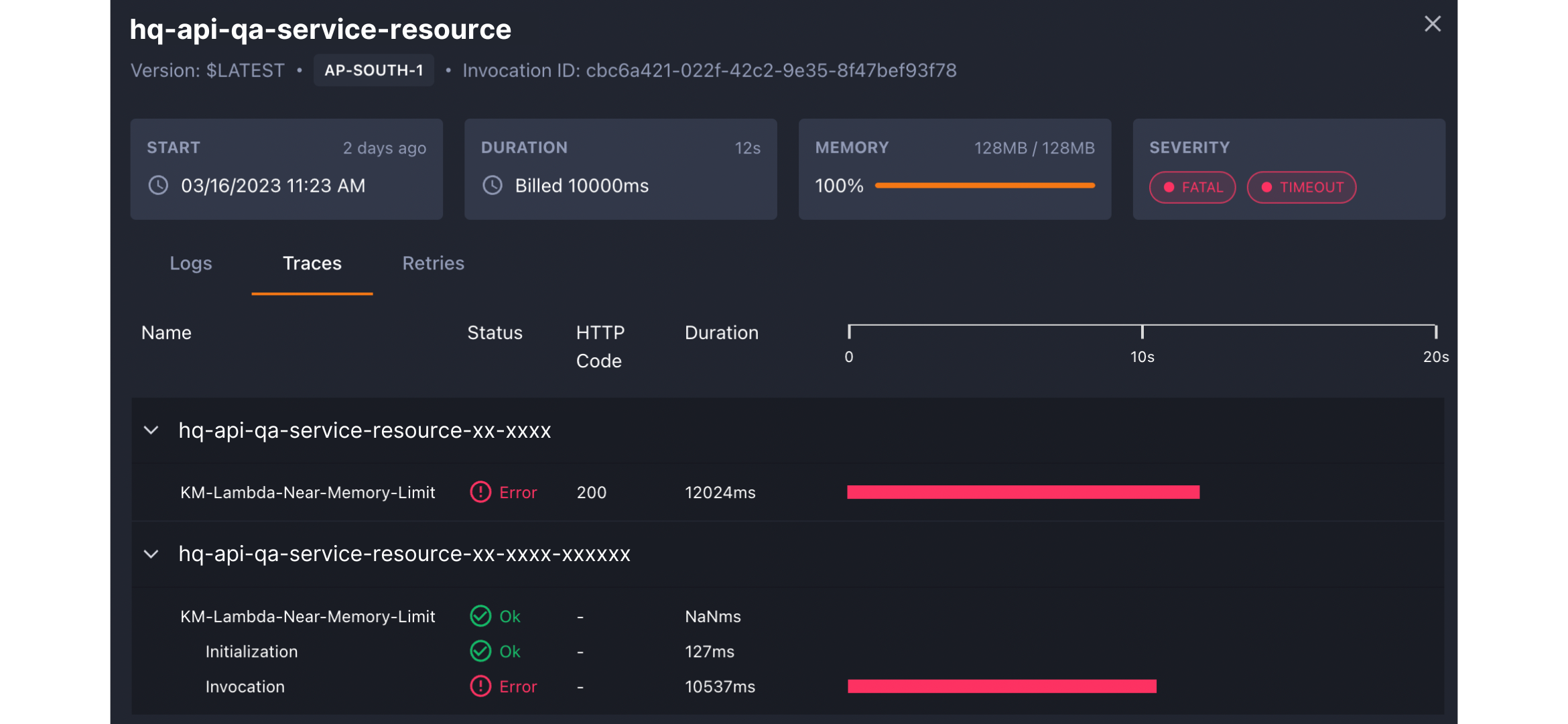This screenshot has width=1568, height=724.
Task: Click the HTTP Code column header
Action: (x=600, y=347)
